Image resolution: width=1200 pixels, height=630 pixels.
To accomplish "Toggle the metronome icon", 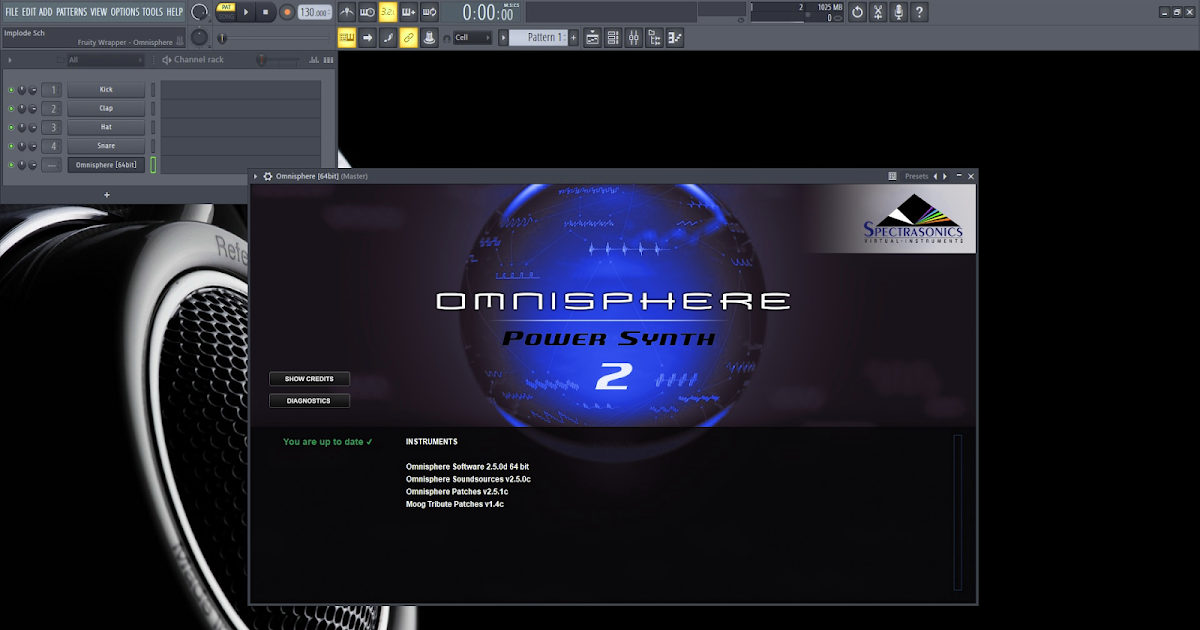I will tap(346, 12).
